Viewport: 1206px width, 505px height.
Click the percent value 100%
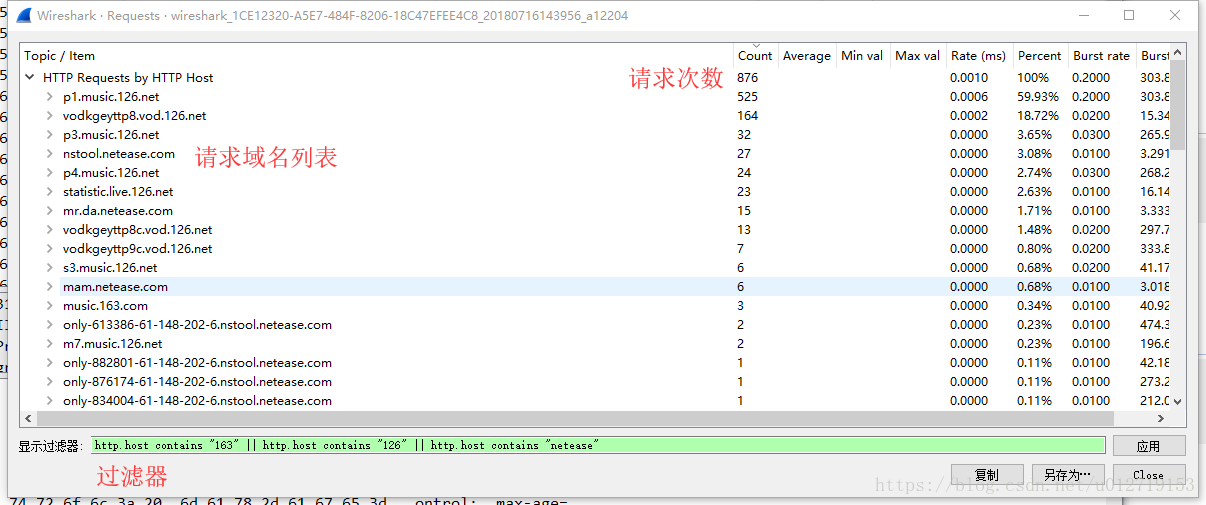pyautogui.click(x=1033, y=78)
